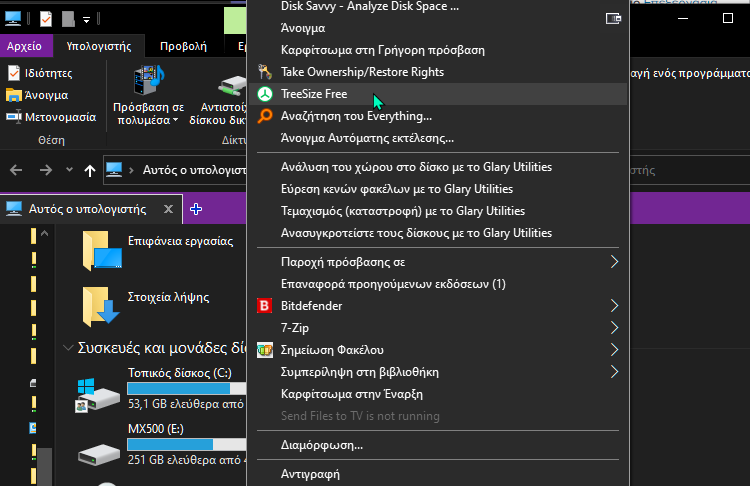This screenshot has height=486, width=750.
Task: Choose Επαναφορά προηγούμενων εκδόσεων (1)
Action: [438, 284]
